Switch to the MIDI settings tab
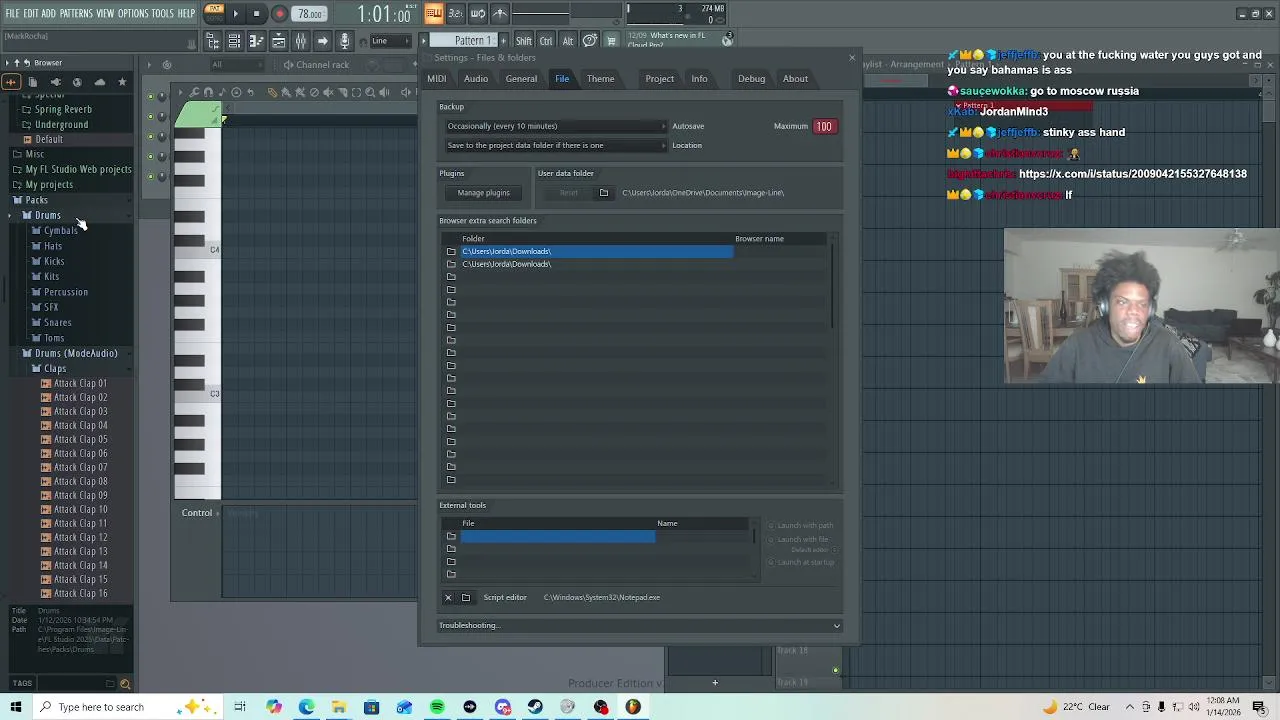Viewport: 1280px width, 720px height. click(437, 79)
